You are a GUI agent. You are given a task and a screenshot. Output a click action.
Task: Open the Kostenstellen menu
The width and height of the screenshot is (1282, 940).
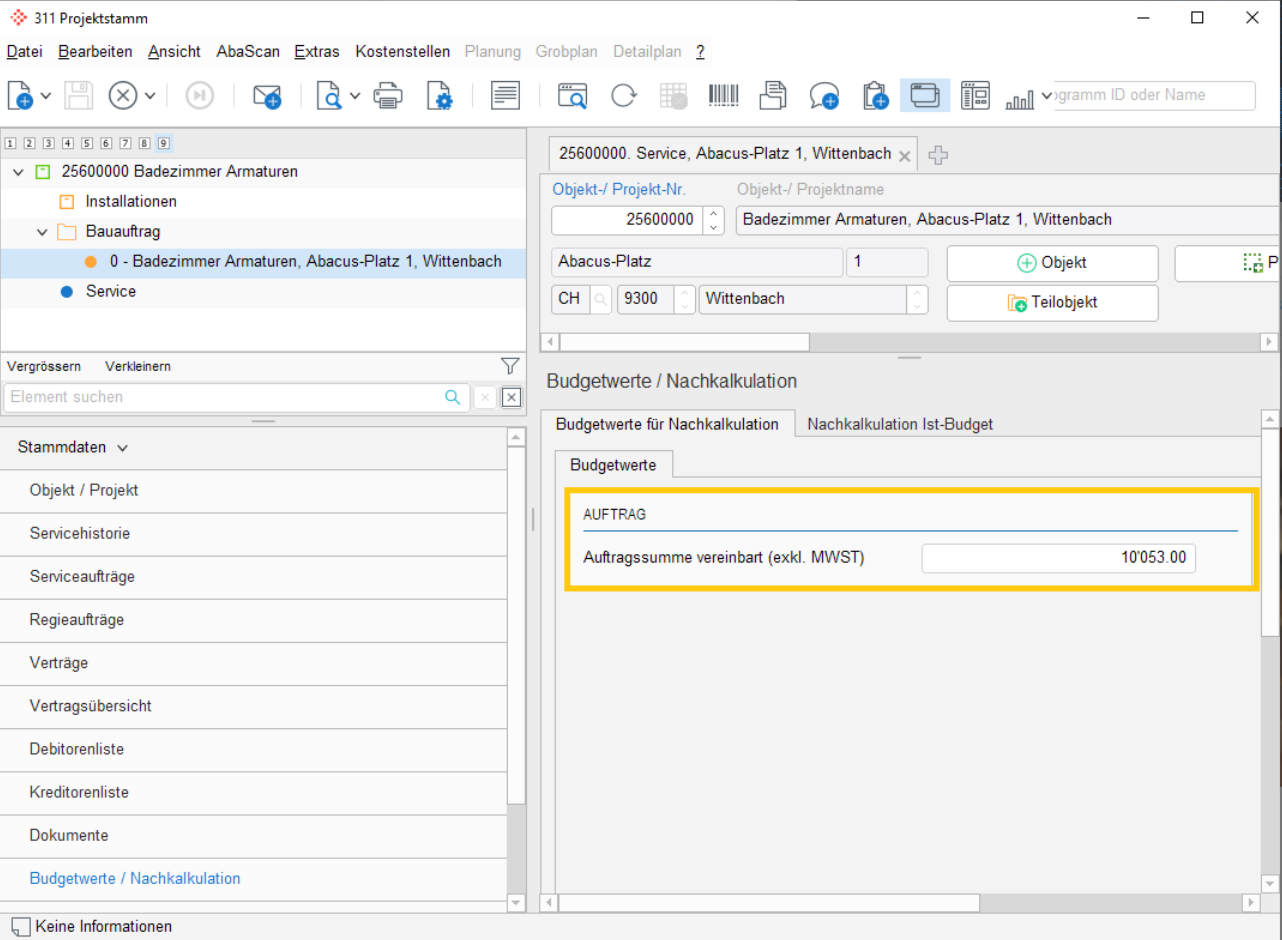(403, 51)
